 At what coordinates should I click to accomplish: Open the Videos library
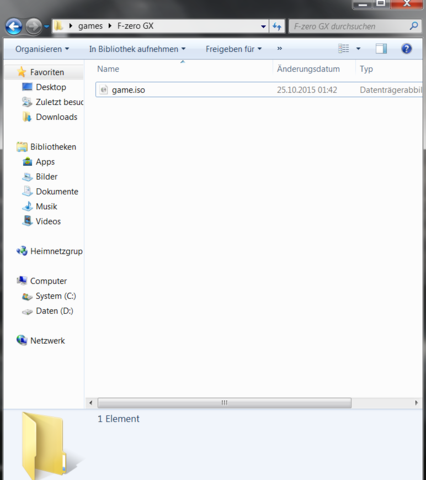click(x=48, y=221)
